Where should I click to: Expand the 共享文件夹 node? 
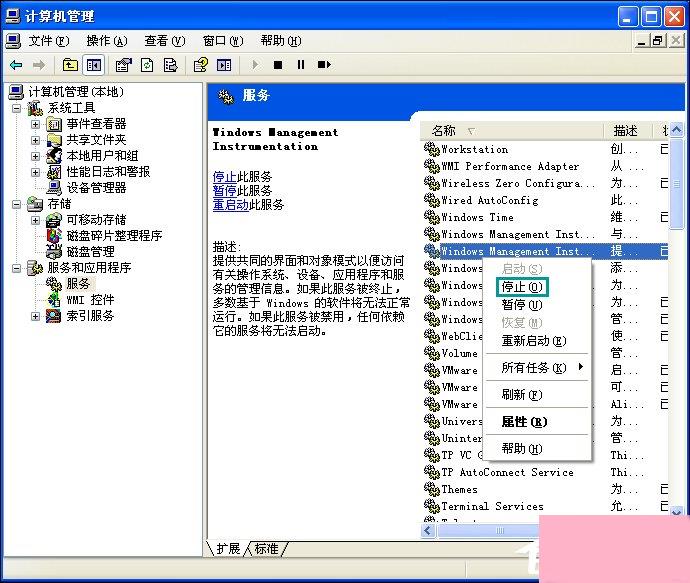[36, 140]
